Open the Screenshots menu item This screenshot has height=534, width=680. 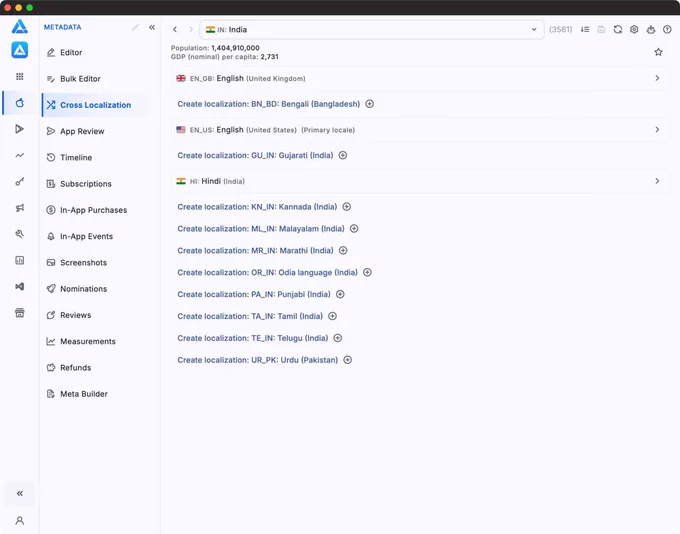[96, 262]
